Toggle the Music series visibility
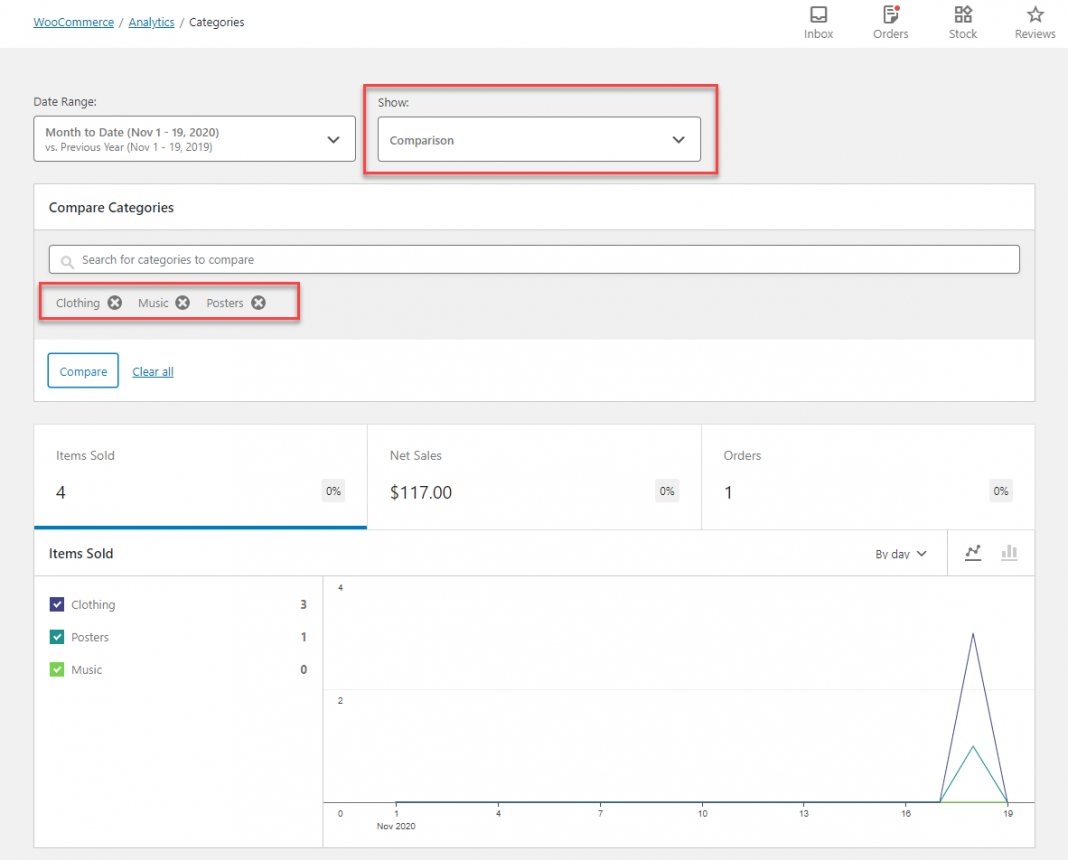This screenshot has height=860, width=1068. [x=57, y=669]
